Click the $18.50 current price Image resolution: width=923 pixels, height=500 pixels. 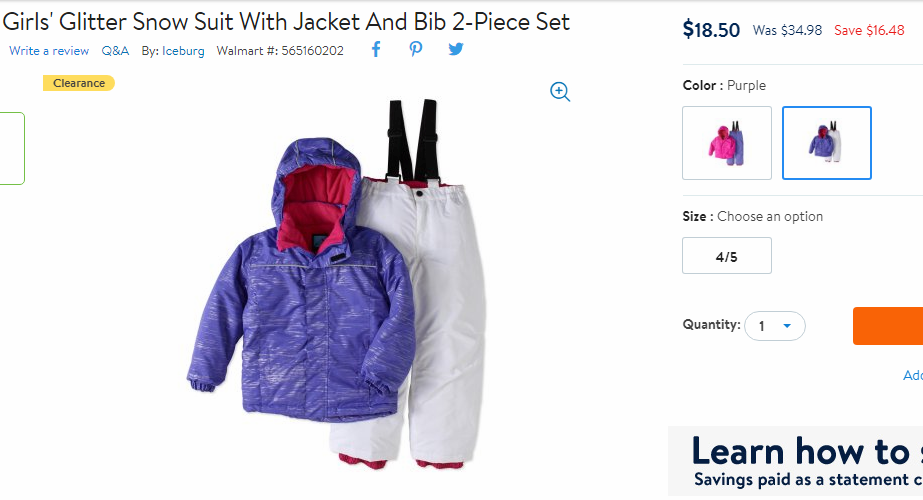(711, 29)
